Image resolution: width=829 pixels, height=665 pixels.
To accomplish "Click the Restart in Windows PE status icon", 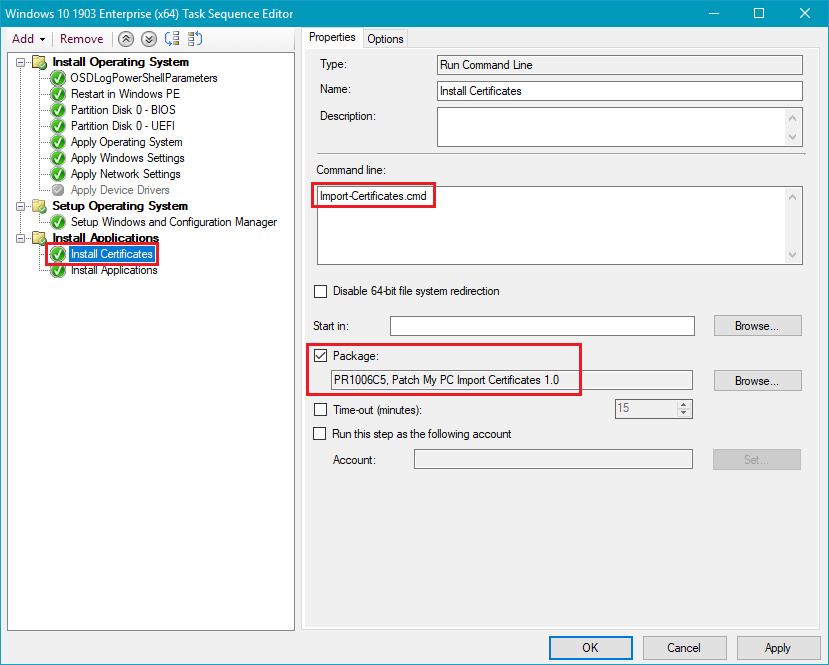I will point(58,94).
